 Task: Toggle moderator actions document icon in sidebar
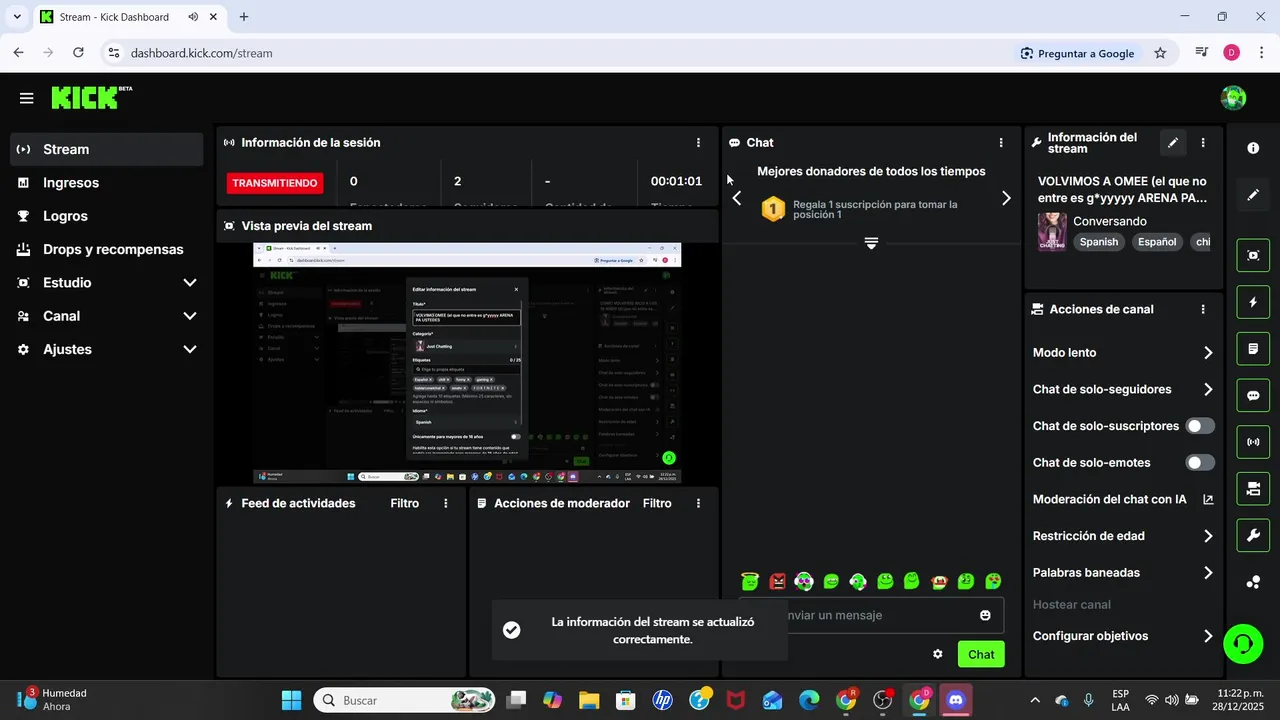point(1253,349)
